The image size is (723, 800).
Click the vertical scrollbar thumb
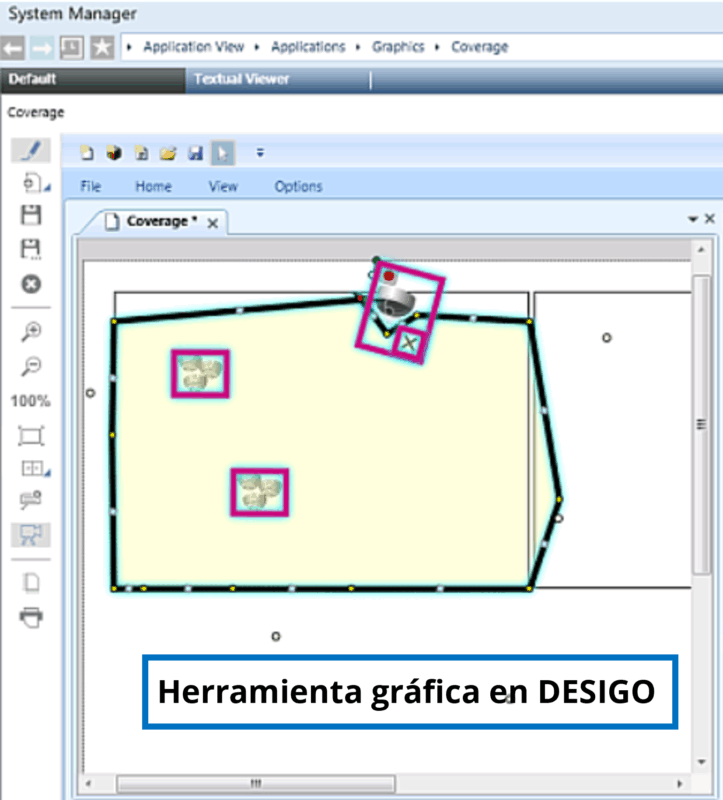click(x=701, y=423)
